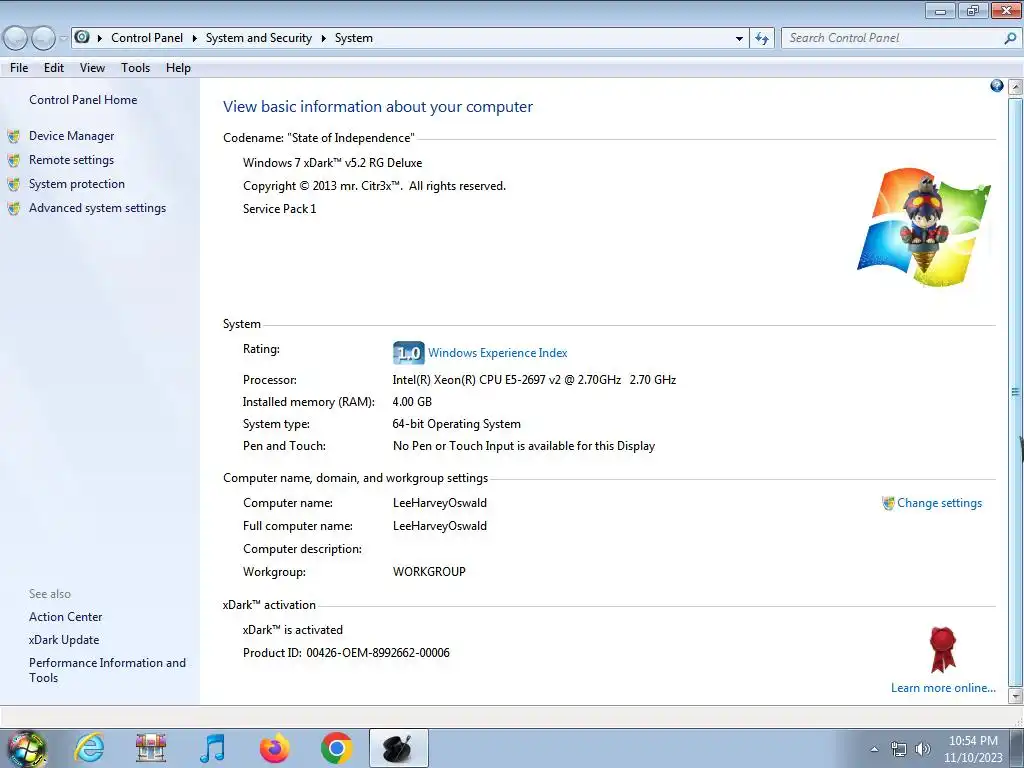Screen dimensions: 1024x768
Task: Click the shield icon beside Device Manager
Action: 13,136
